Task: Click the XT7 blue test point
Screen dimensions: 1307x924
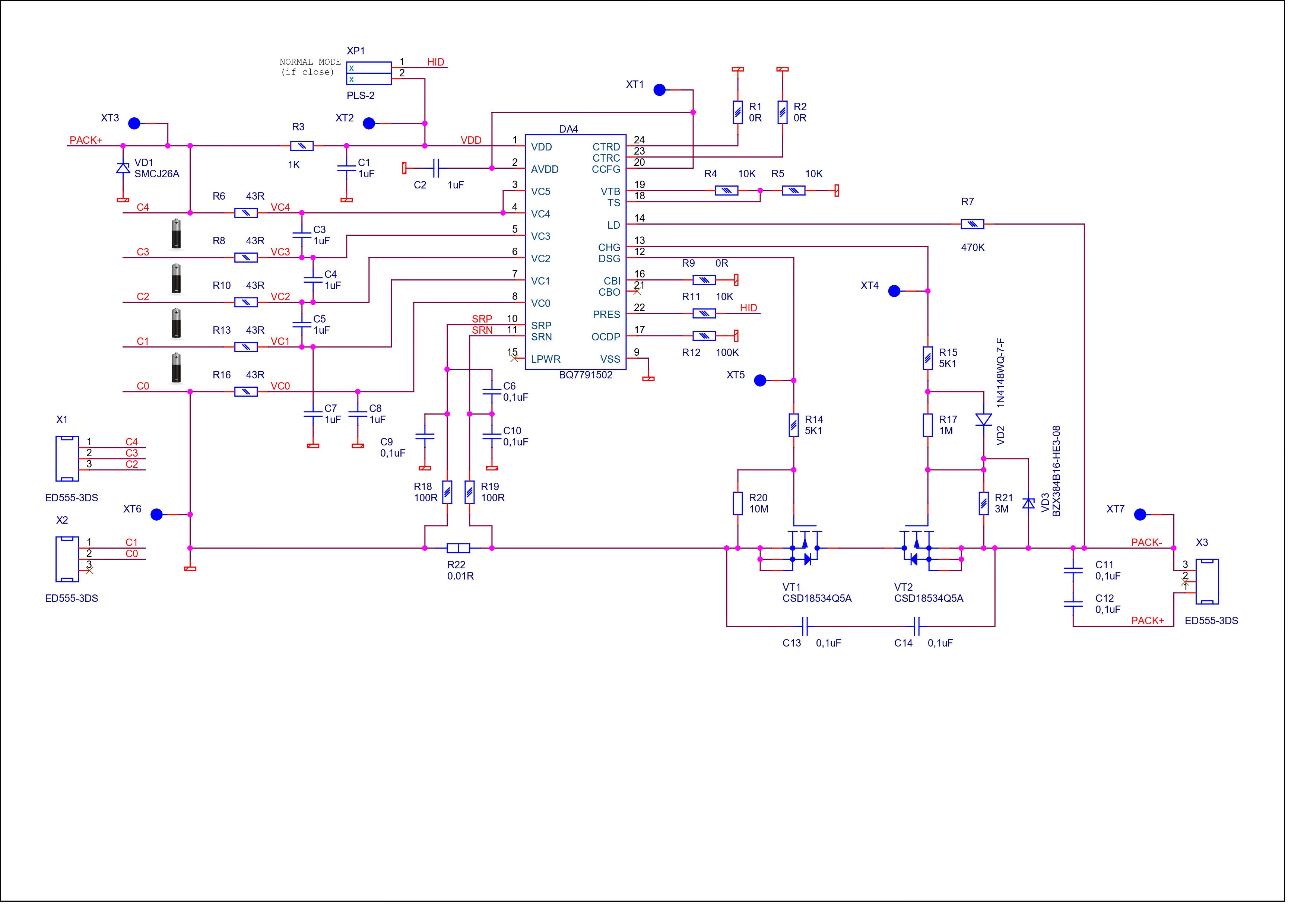Action: [1140, 514]
